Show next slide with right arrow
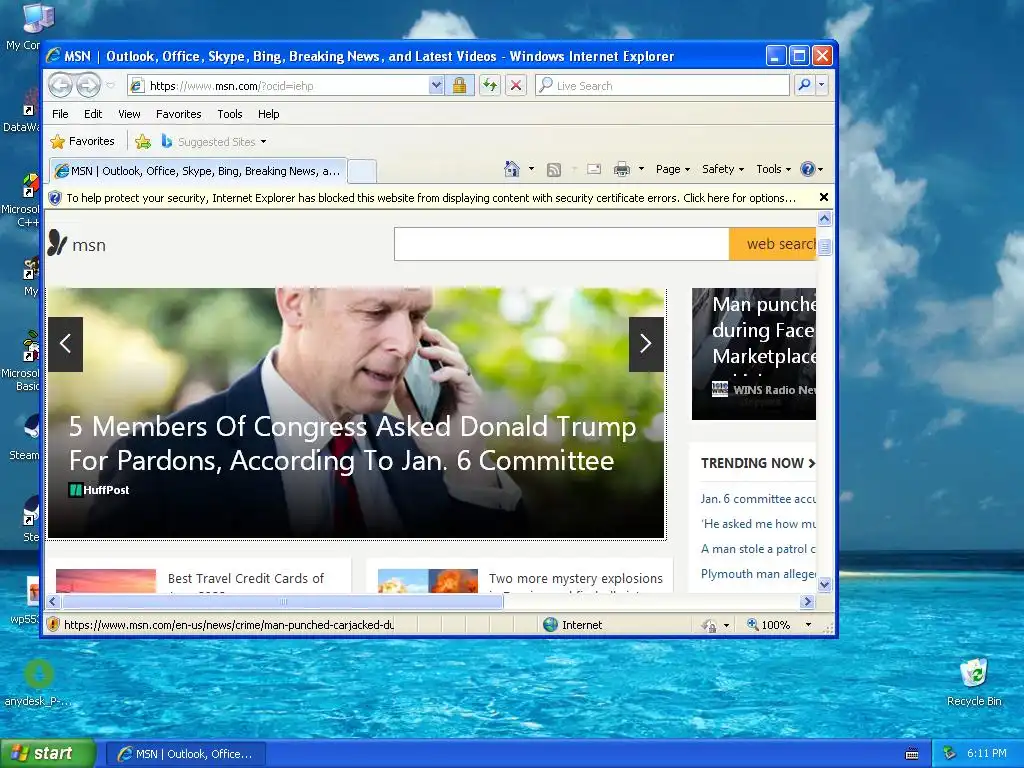The width and height of the screenshot is (1024, 768). tap(646, 344)
